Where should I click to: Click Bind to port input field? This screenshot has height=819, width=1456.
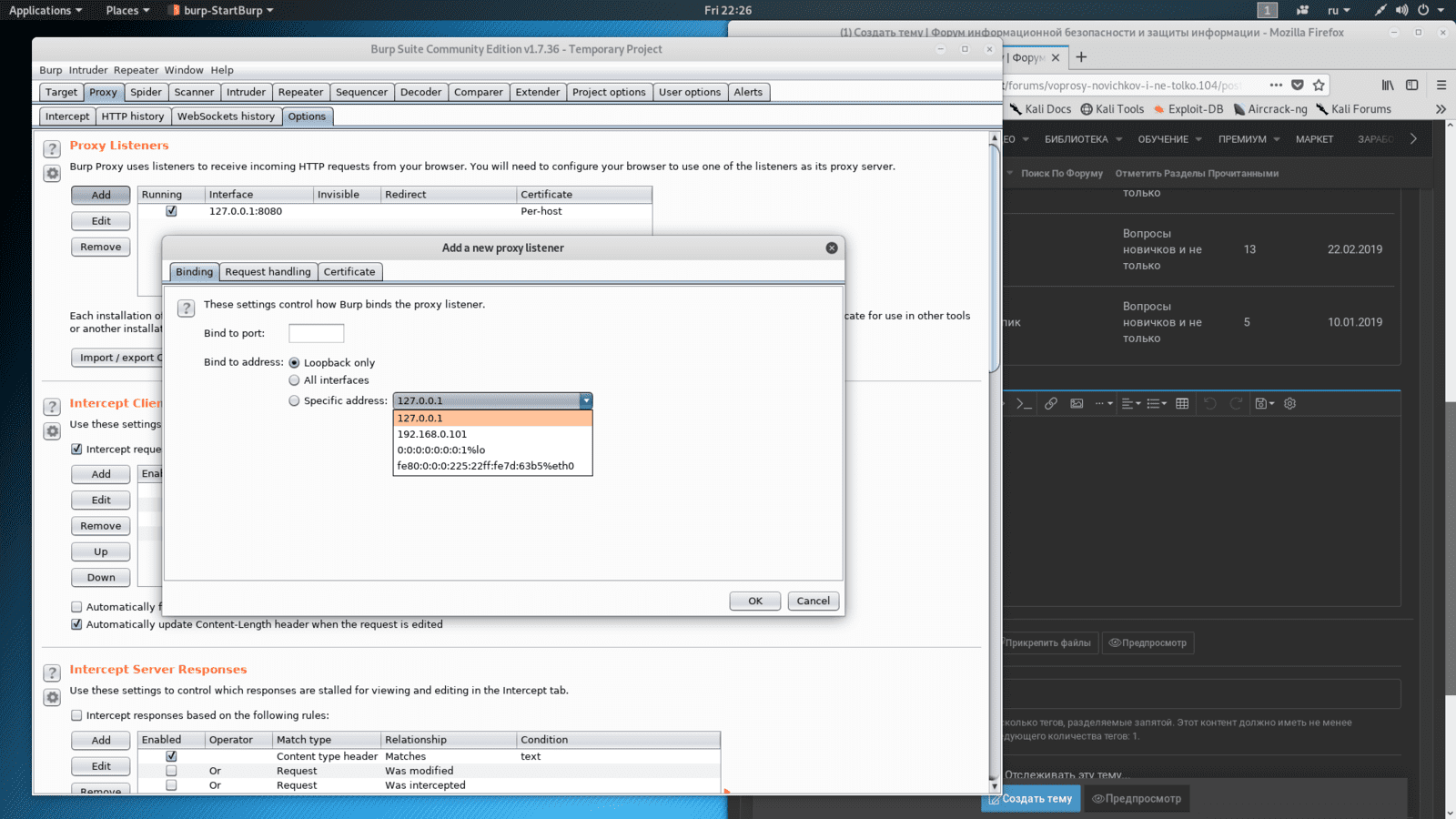316,333
